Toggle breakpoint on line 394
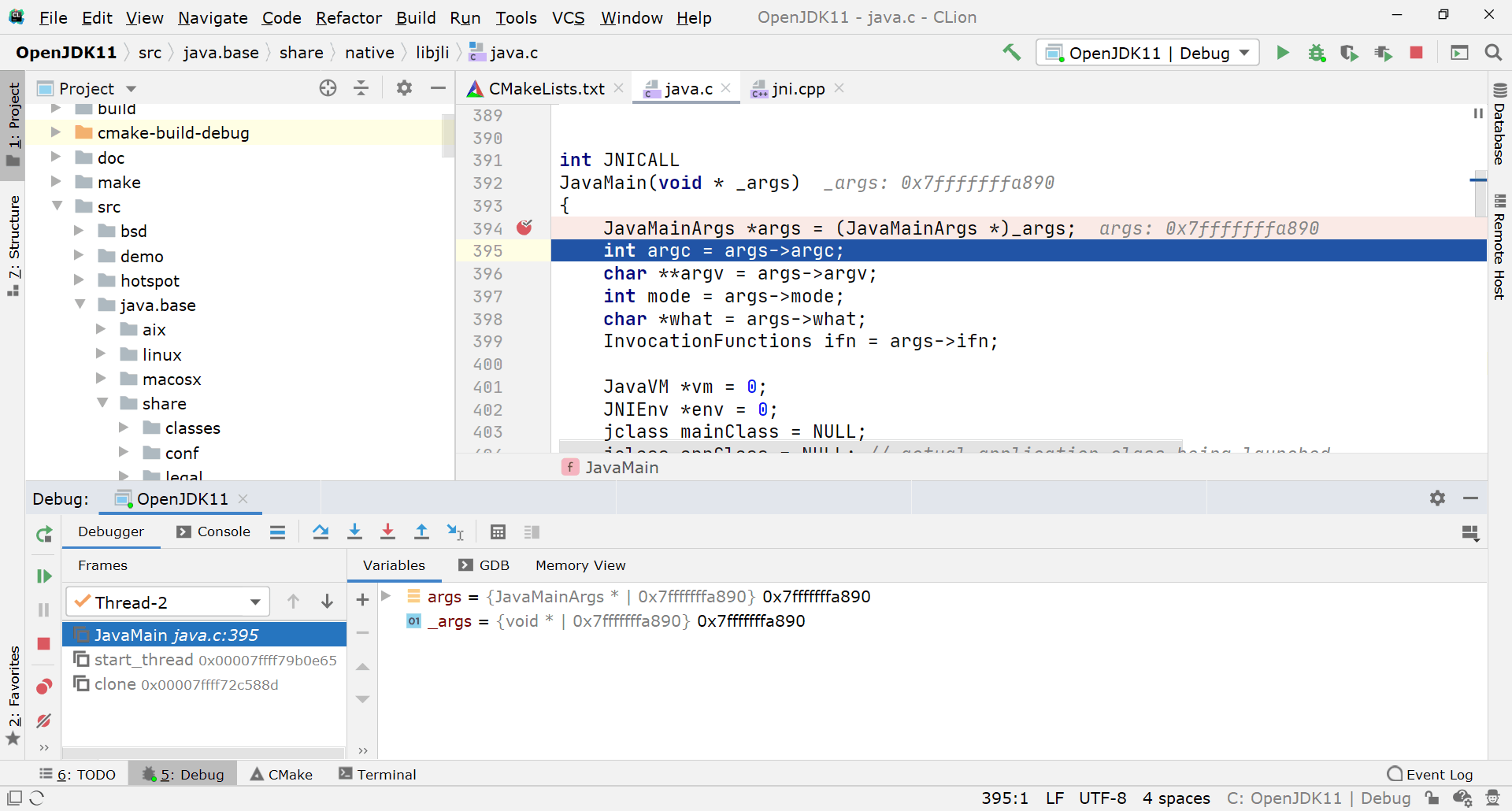This screenshot has height=811, width=1512. tap(524, 228)
